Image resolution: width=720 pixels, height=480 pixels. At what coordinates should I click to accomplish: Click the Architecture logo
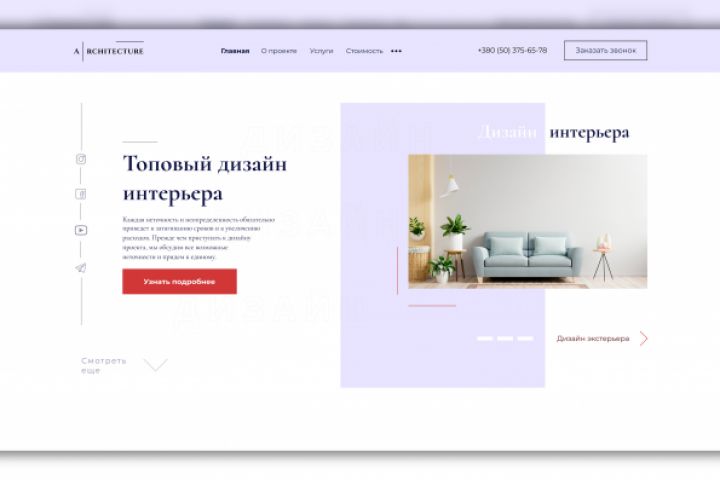pos(109,51)
